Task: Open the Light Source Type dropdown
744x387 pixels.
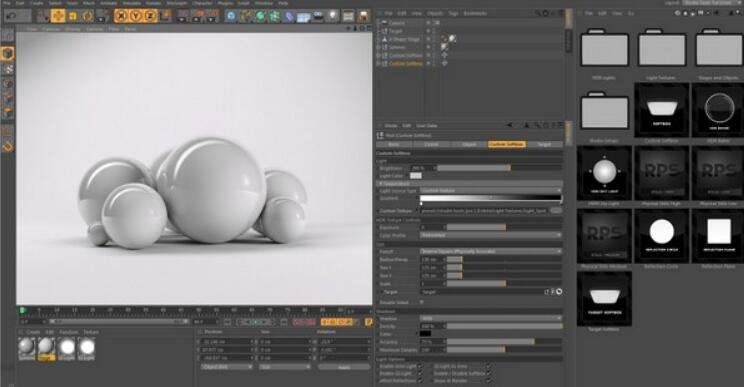Action: coord(491,191)
